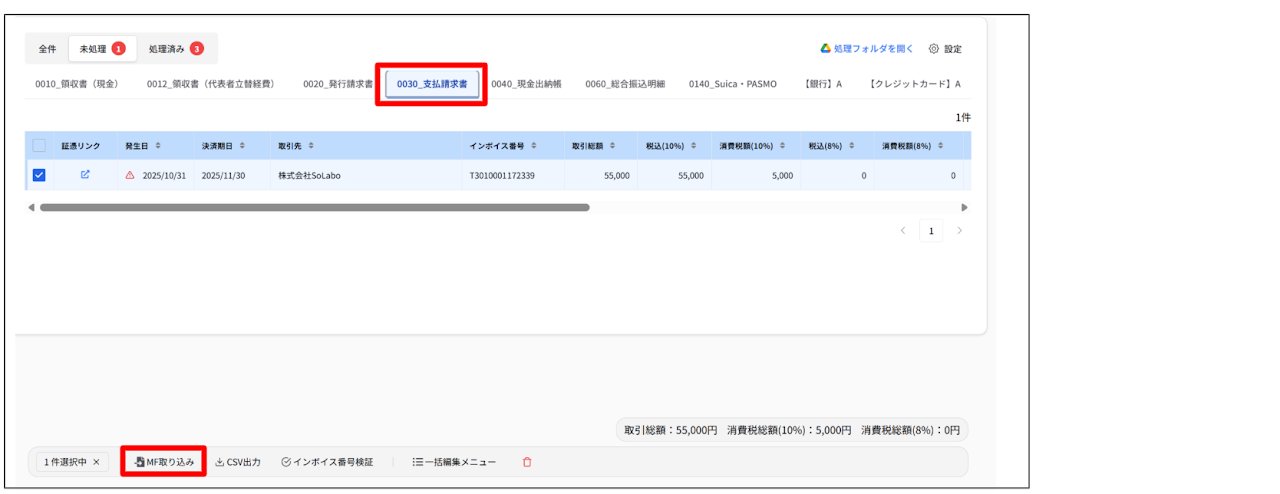
Task: Select the 0030_支払請求書 tab
Action: pyautogui.click(x=432, y=84)
